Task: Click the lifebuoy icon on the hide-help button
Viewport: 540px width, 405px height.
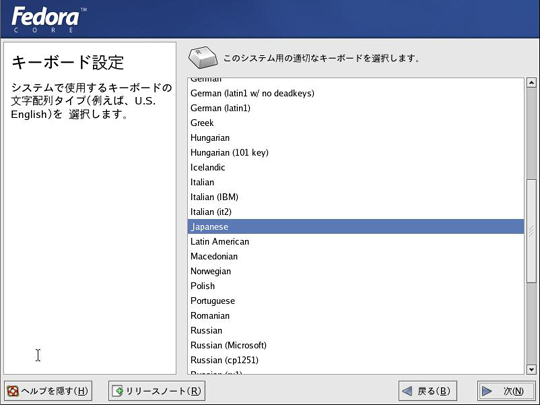Action: [x=13, y=391]
